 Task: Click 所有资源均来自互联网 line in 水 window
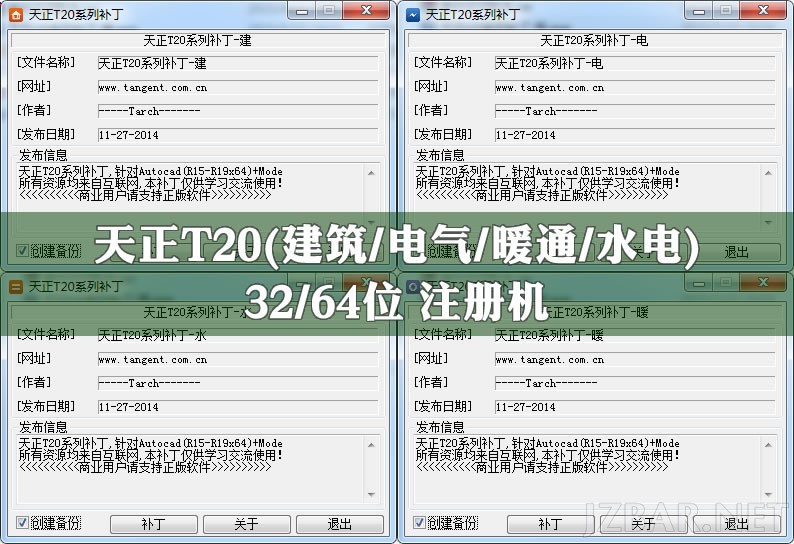point(151,455)
